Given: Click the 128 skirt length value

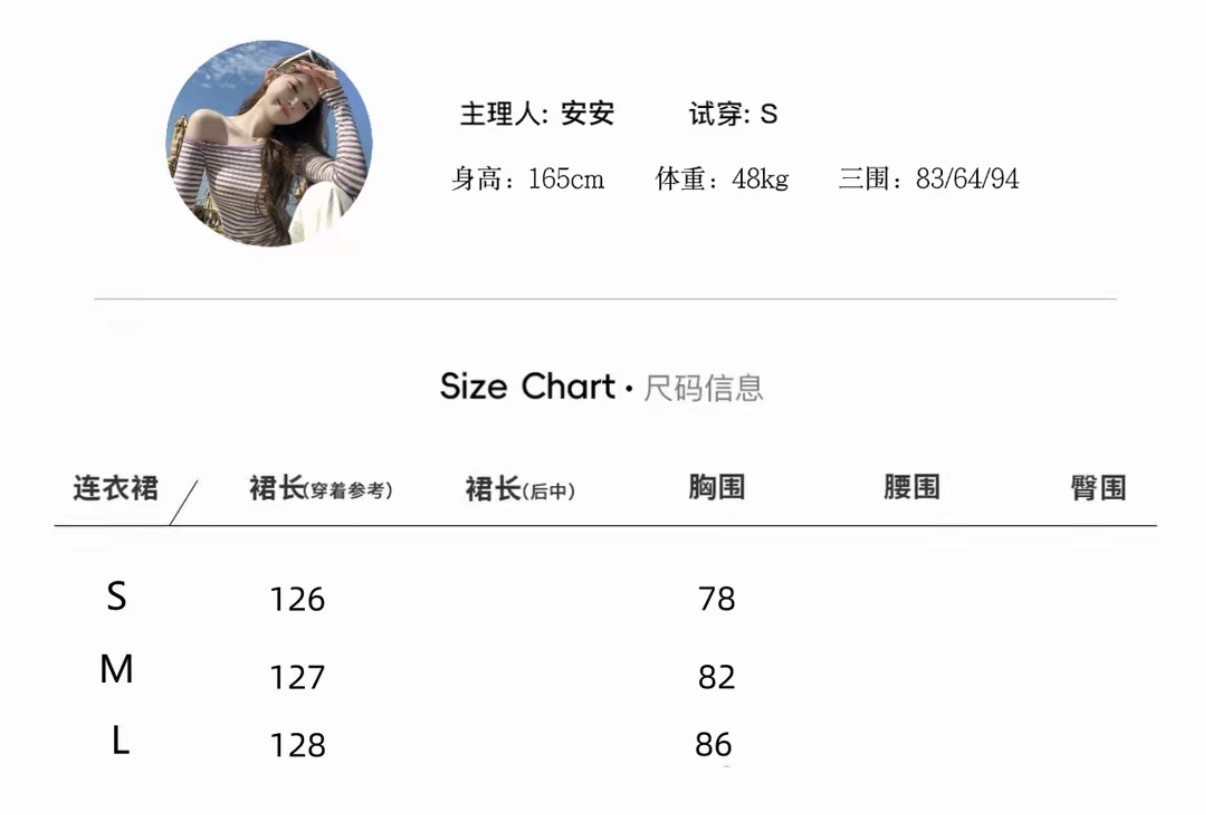Looking at the screenshot, I should [298, 746].
